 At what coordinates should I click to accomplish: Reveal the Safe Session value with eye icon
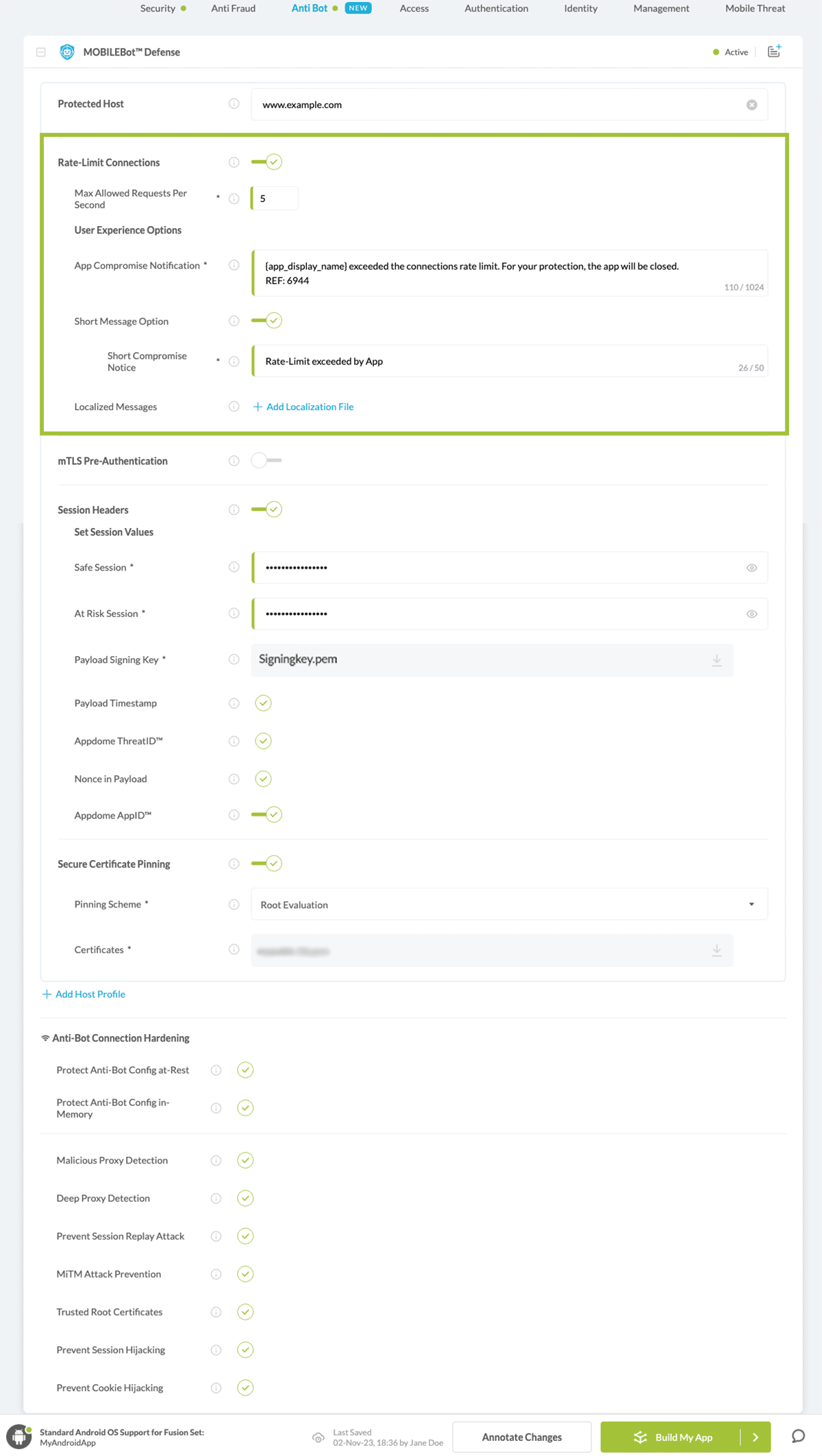(751, 568)
